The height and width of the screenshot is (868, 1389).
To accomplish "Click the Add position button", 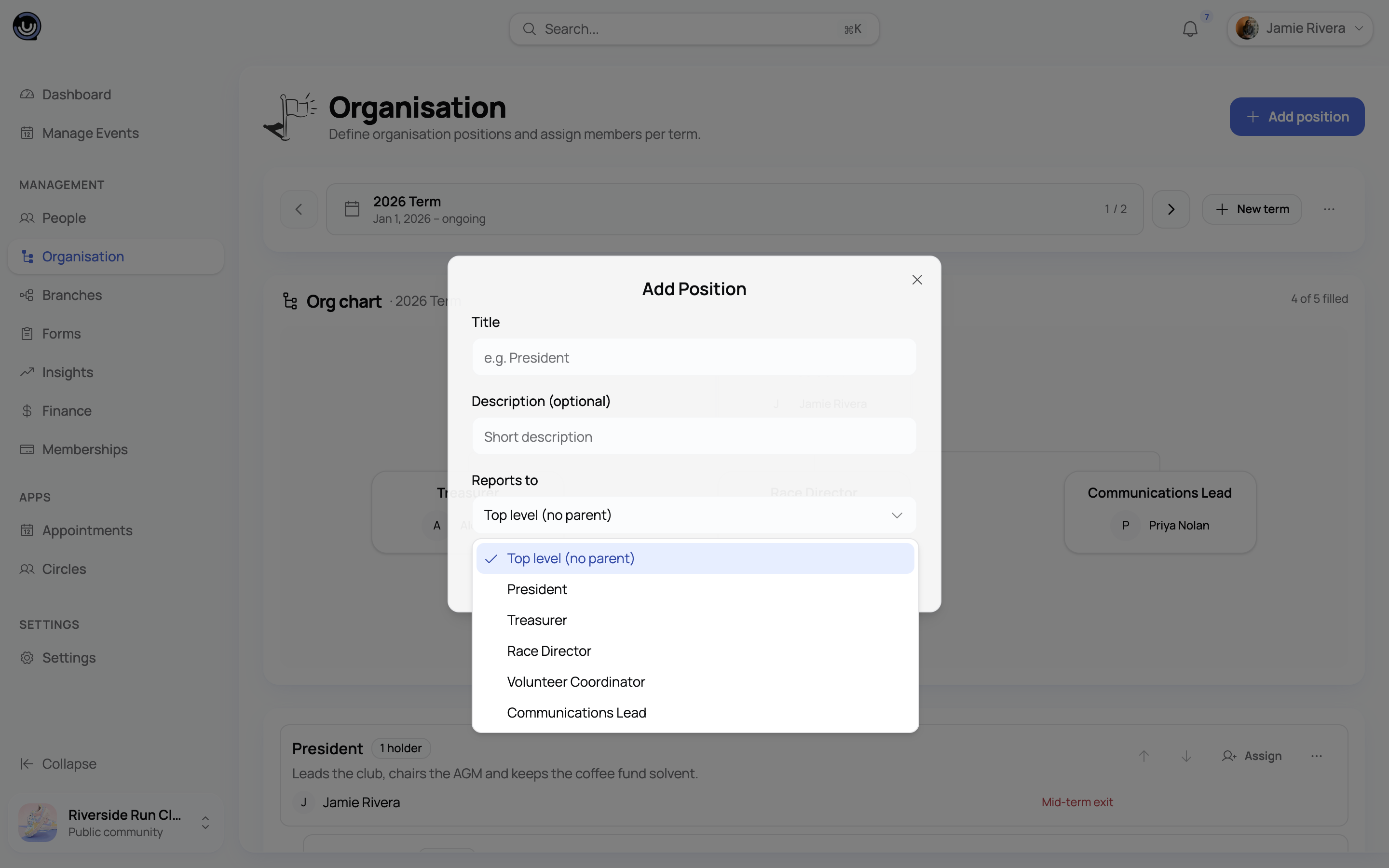I will tap(1296, 117).
